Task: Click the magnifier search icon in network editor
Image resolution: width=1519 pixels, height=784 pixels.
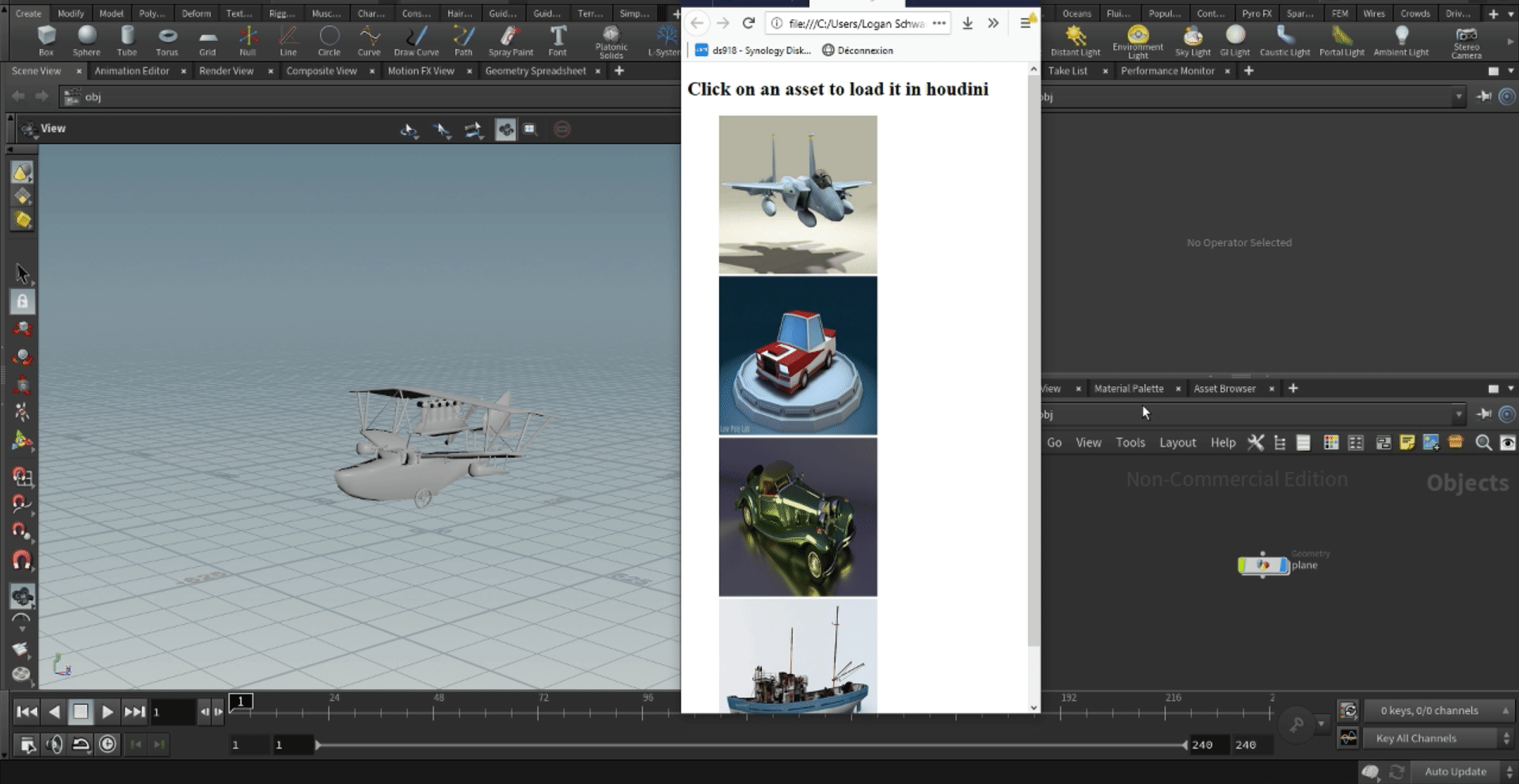Action: (x=1483, y=443)
